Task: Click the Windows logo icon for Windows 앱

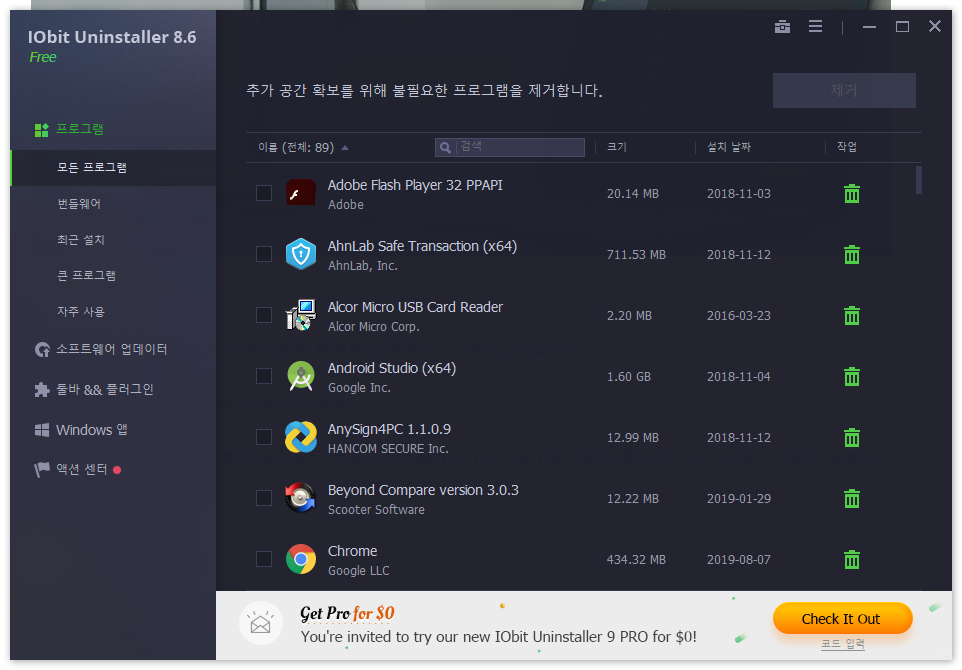Action: (x=42, y=430)
